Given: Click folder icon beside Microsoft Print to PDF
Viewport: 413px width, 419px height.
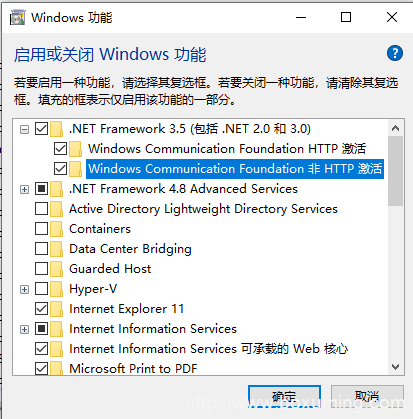Looking at the screenshot, I should point(56,369).
